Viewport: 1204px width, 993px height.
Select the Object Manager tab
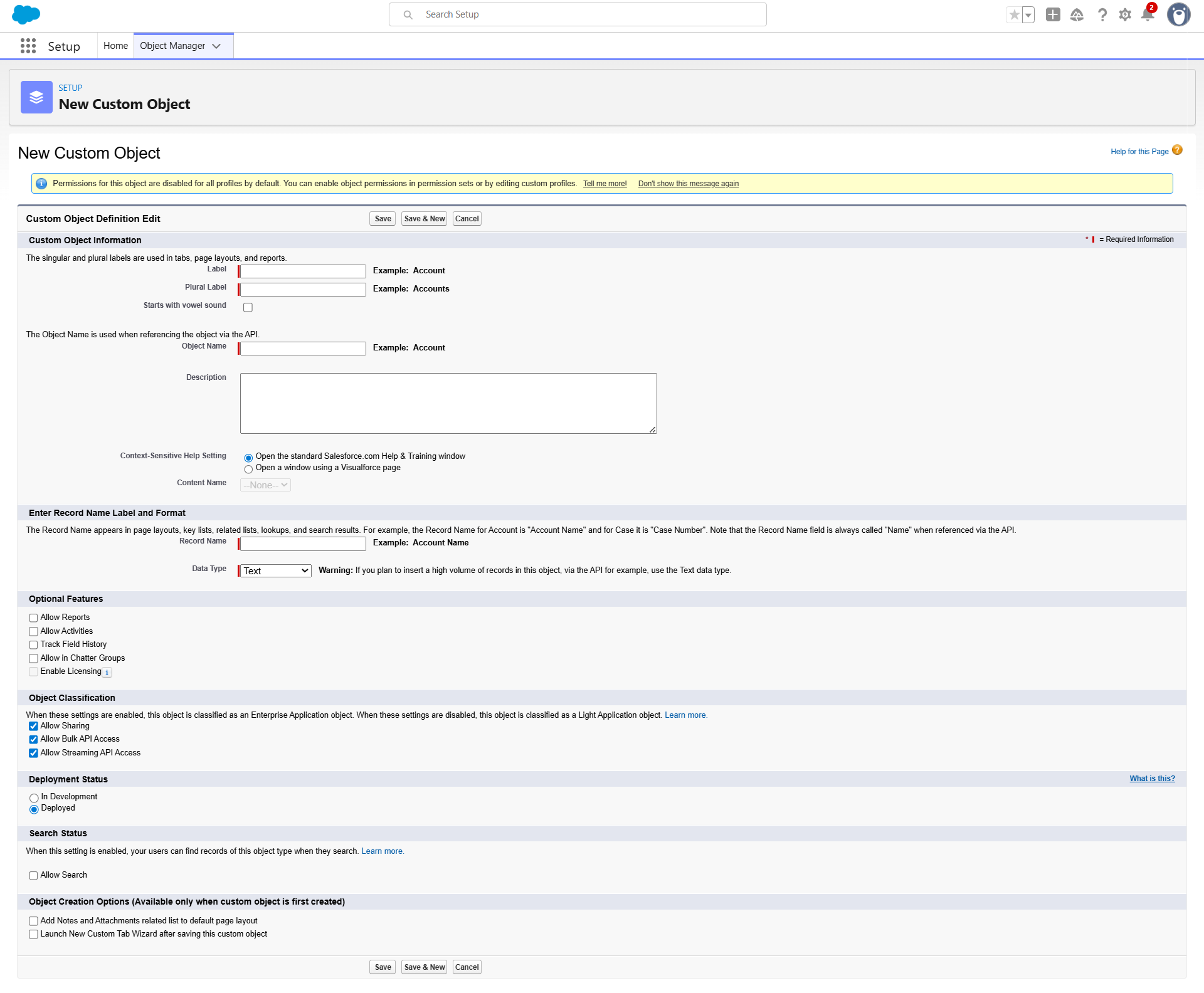point(172,46)
